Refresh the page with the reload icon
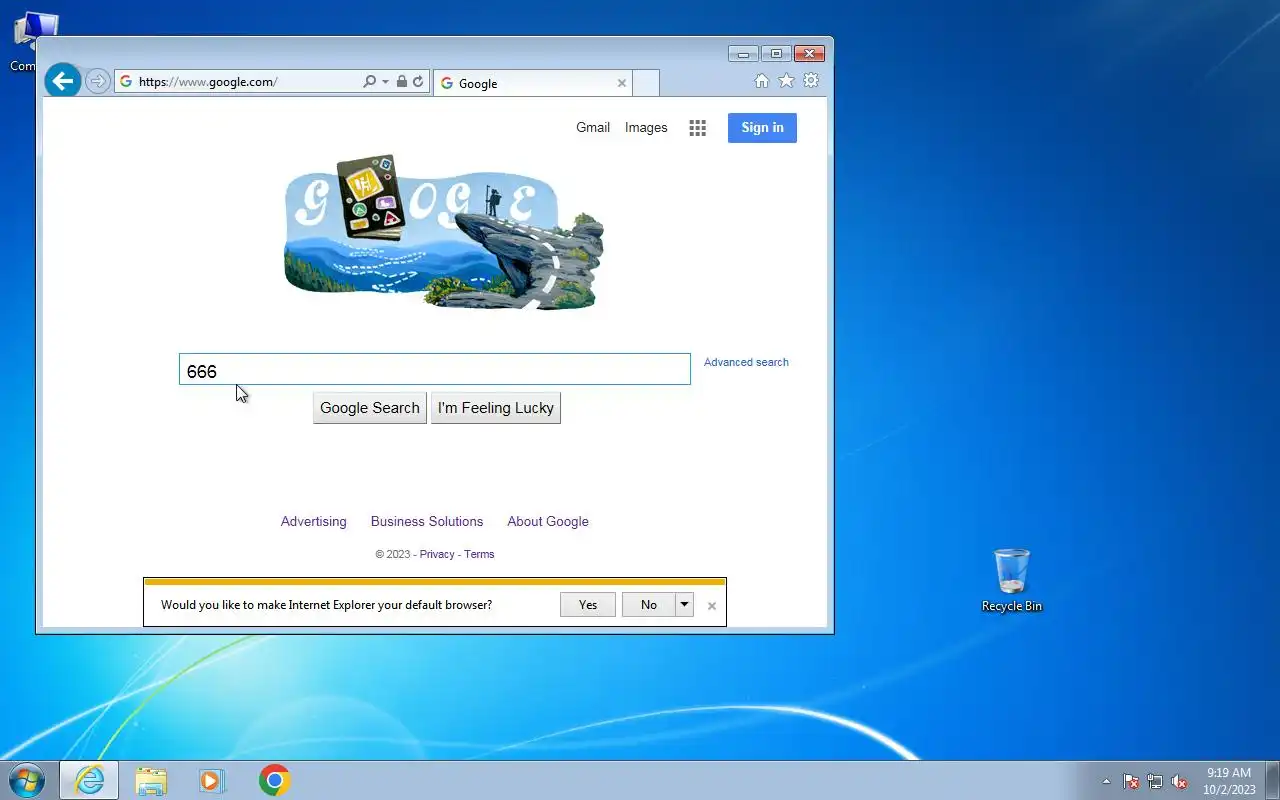The height and width of the screenshot is (800, 1280). pyautogui.click(x=418, y=82)
